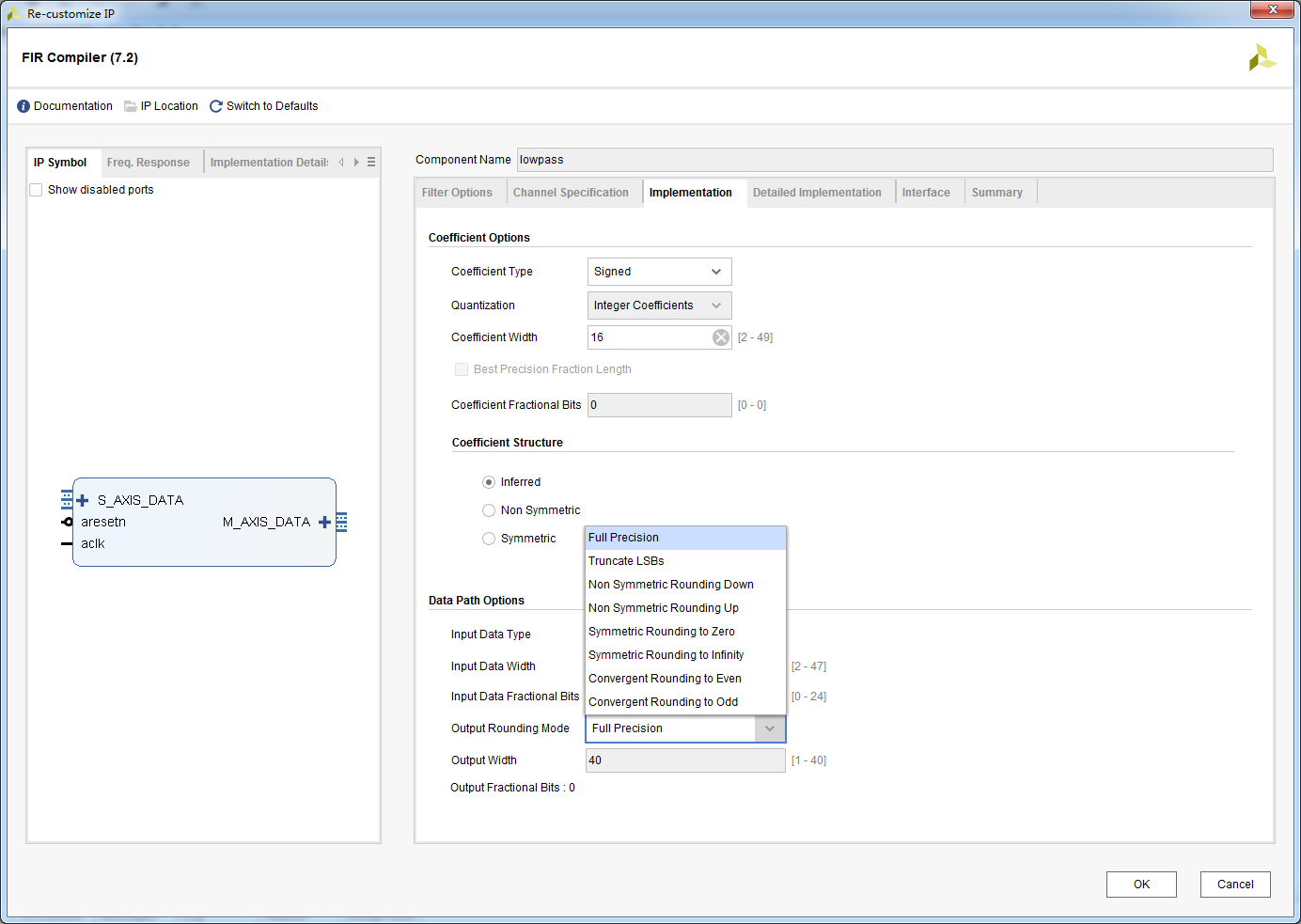Viewport: 1301px width, 924px height.
Task: Open the Quantization dropdown
Action: (x=659, y=305)
